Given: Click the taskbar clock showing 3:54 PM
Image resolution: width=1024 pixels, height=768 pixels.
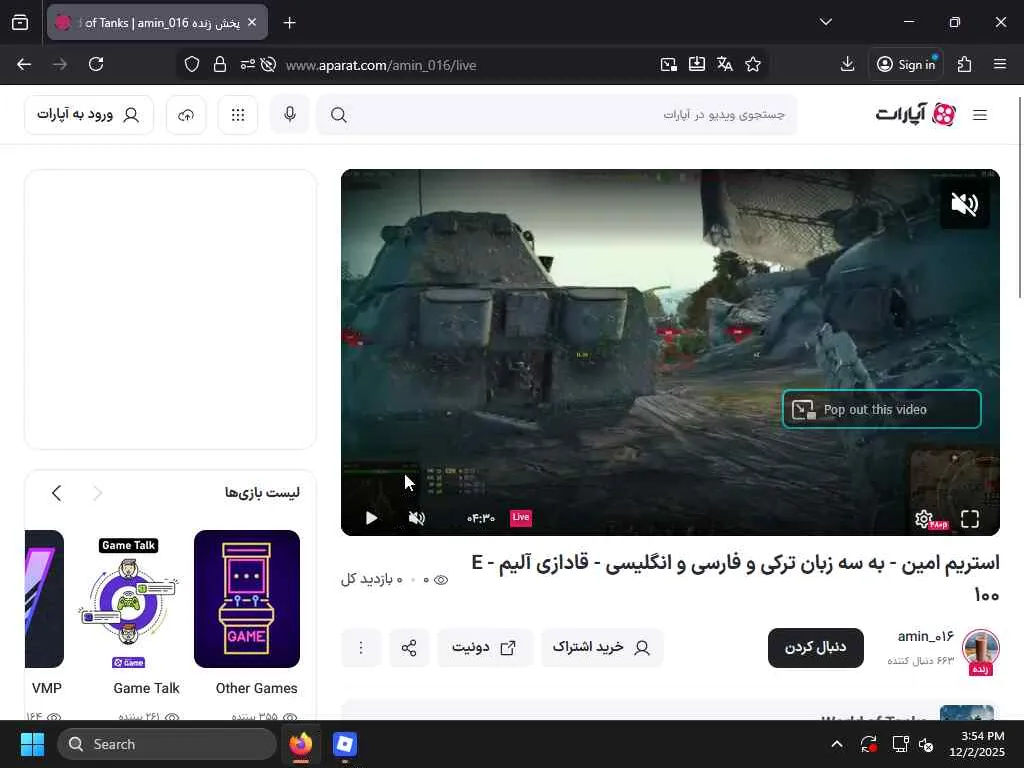Looking at the screenshot, I should [978, 744].
